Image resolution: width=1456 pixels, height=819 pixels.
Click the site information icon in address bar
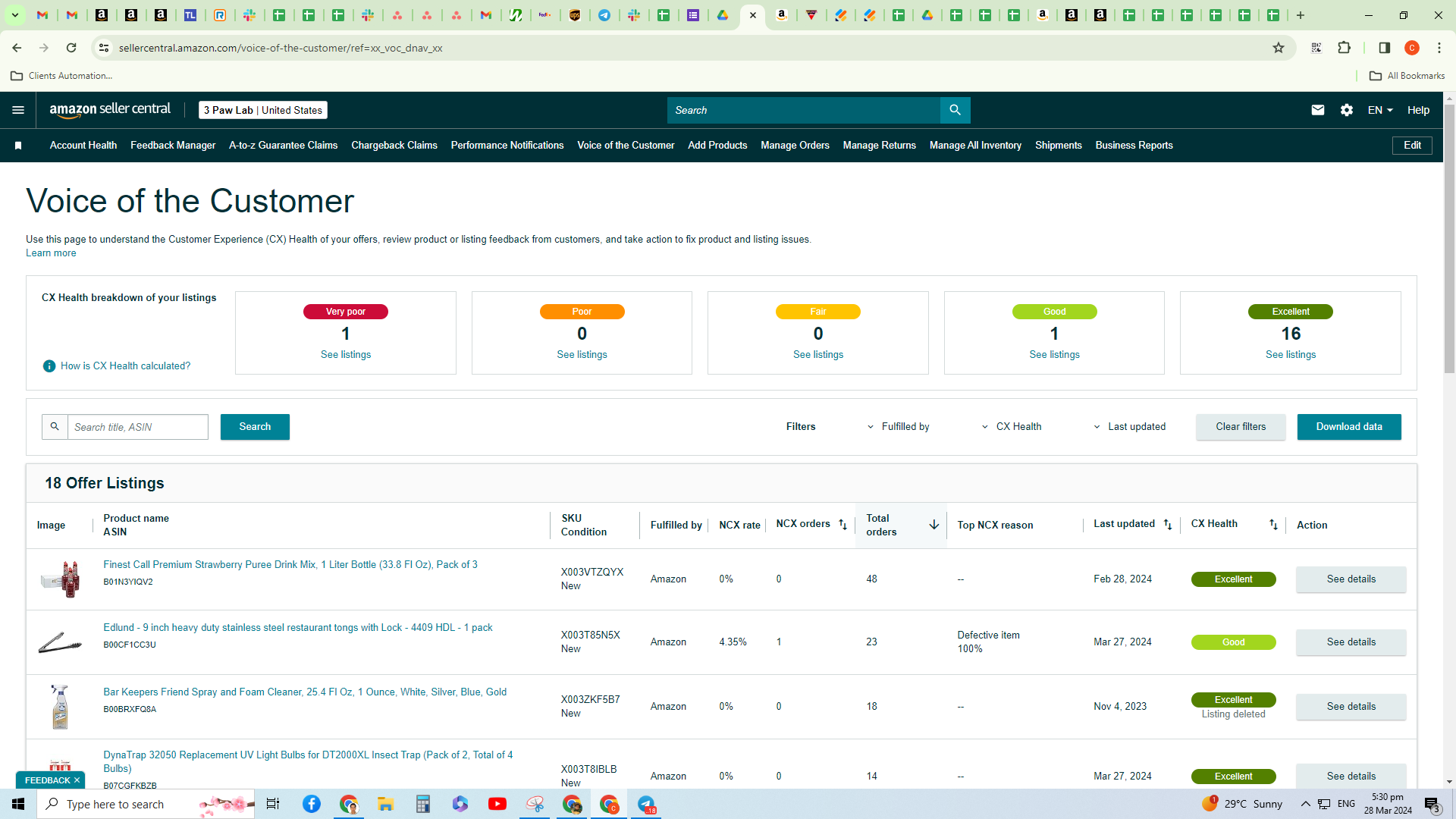tap(104, 48)
